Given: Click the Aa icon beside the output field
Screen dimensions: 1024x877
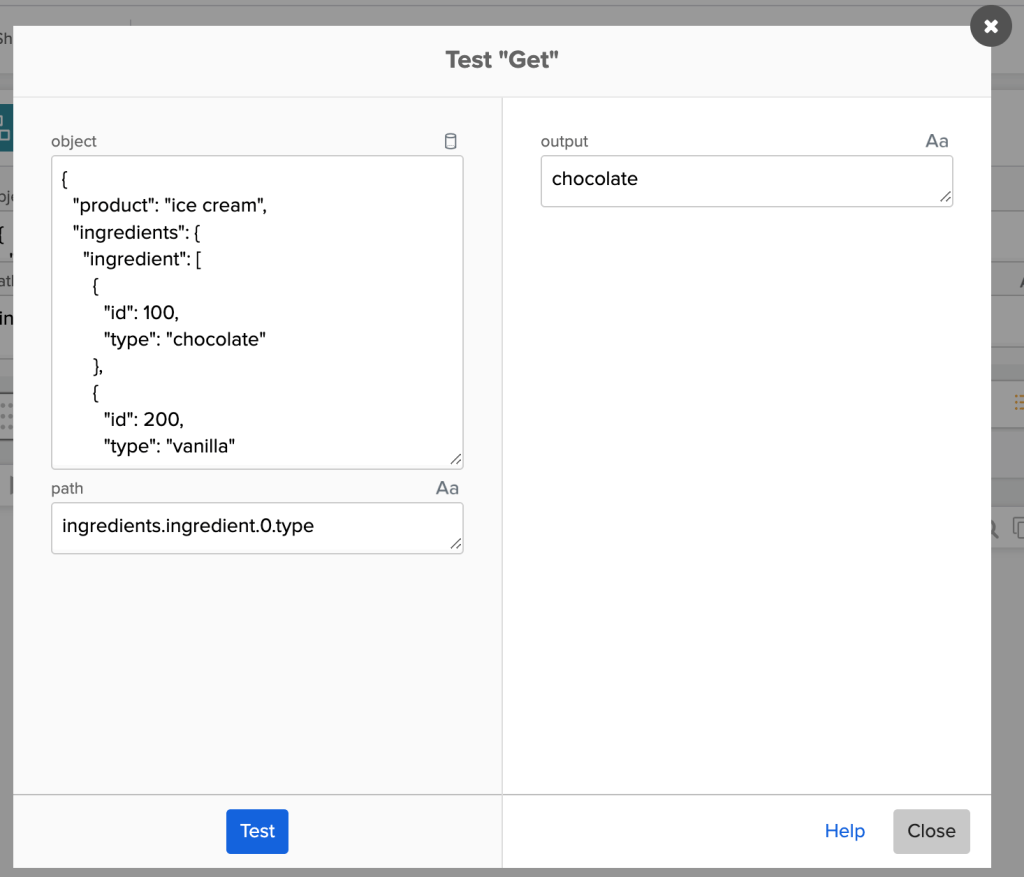Looking at the screenshot, I should coord(937,141).
